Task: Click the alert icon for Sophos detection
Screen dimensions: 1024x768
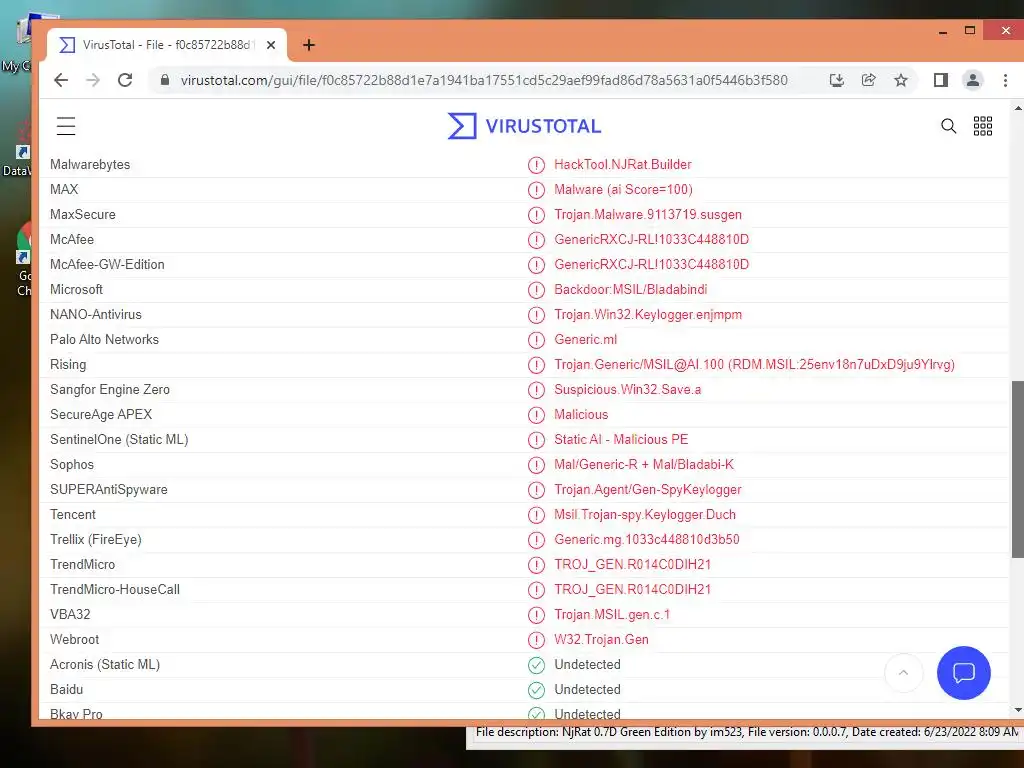Action: 536,465
